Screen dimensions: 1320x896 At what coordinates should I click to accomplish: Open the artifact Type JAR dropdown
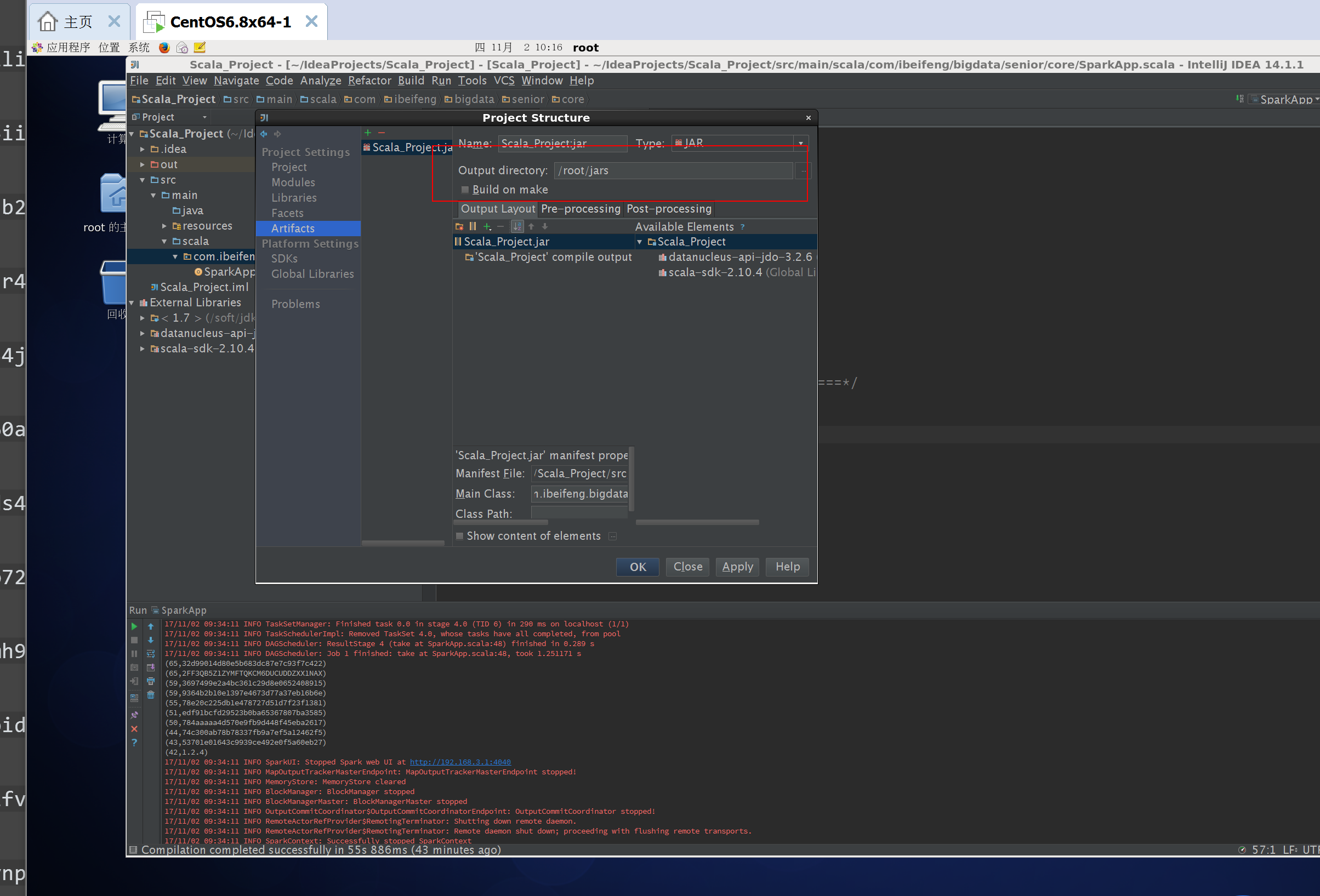[800, 143]
